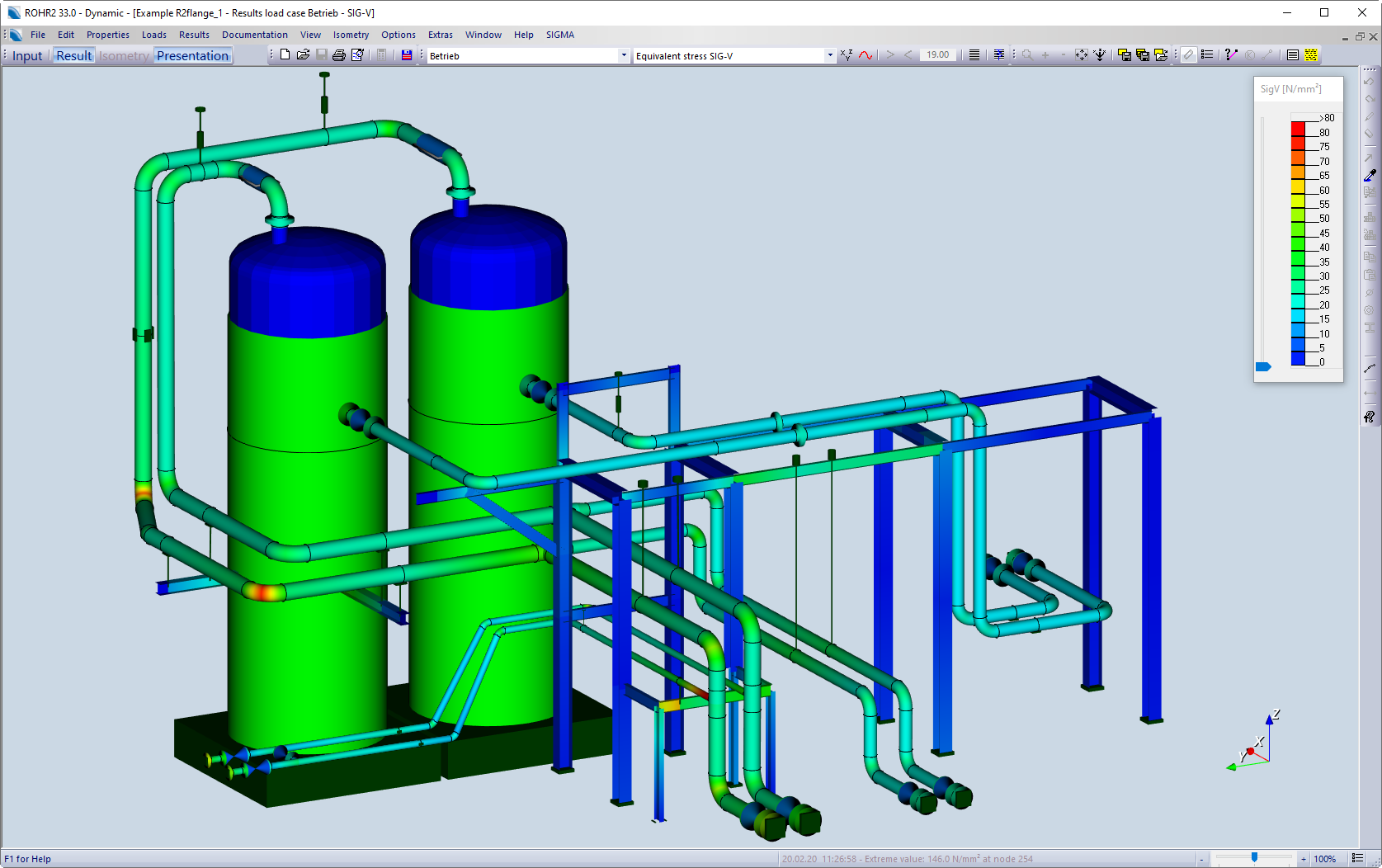
Task: Click the yellow dotted pattern toolbar icon
Action: 1311,55
